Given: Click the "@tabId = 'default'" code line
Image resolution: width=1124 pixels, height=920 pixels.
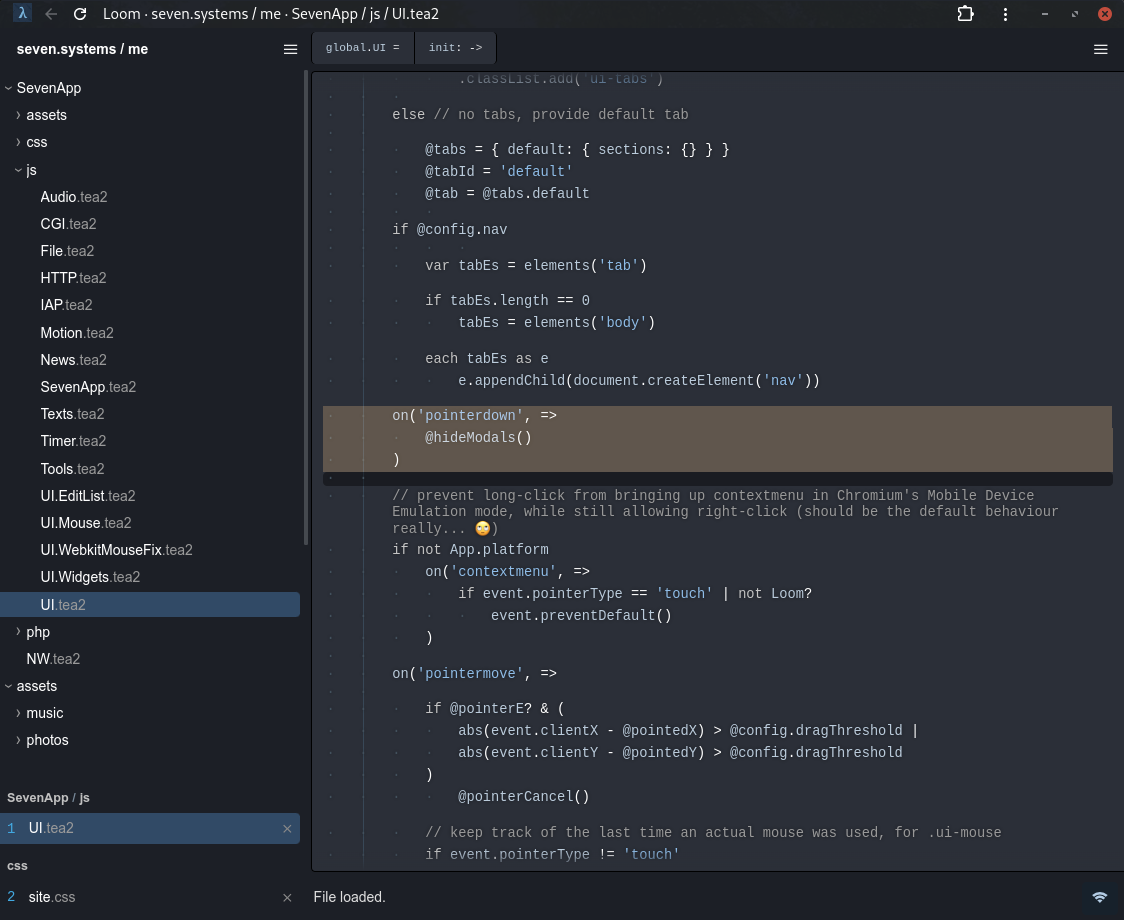Looking at the screenshot, I should point(499,171).
